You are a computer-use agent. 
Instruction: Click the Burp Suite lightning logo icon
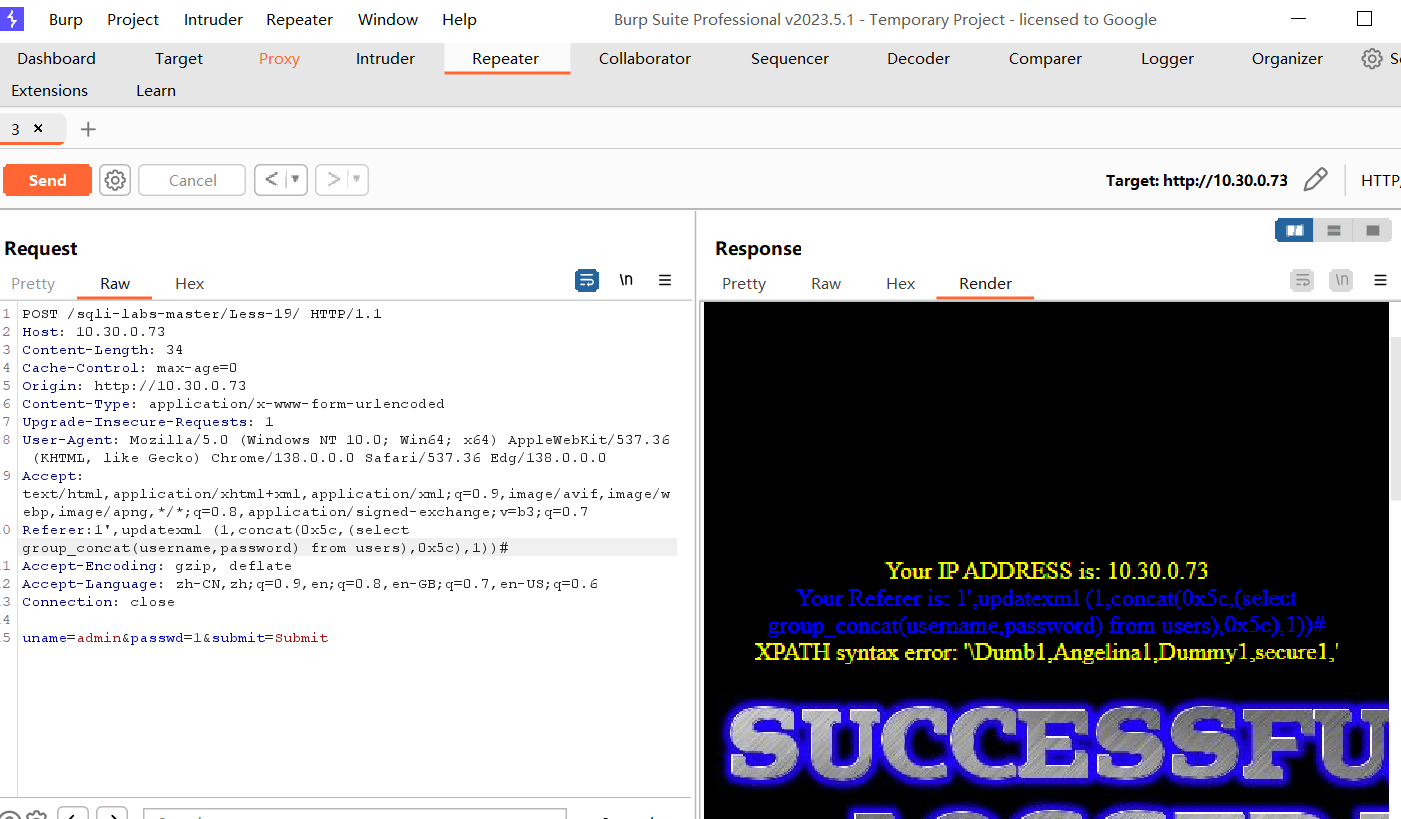pos(13,19)
